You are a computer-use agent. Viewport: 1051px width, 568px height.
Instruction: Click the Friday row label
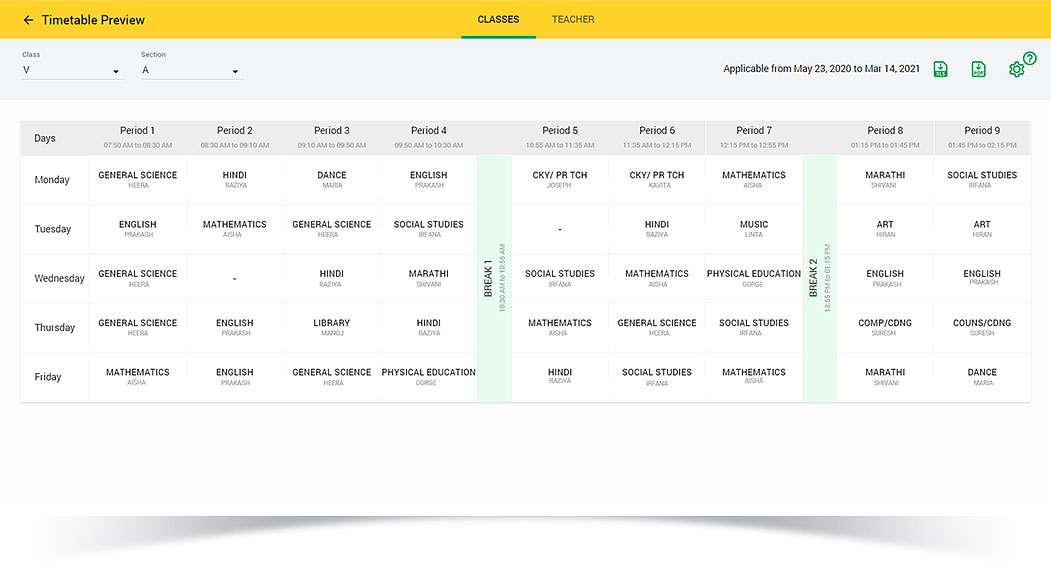click(x=48, y=377)
